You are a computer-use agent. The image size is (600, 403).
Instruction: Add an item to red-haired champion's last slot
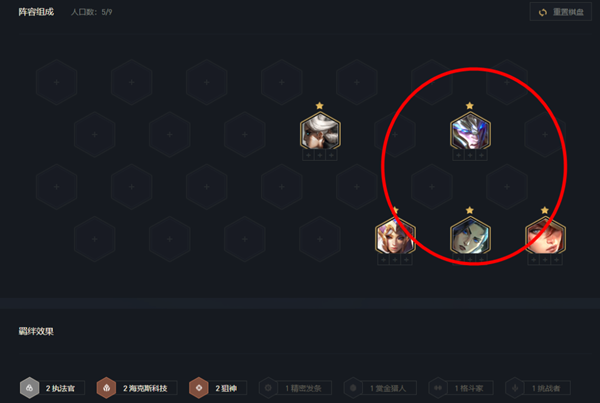[557, 260]
